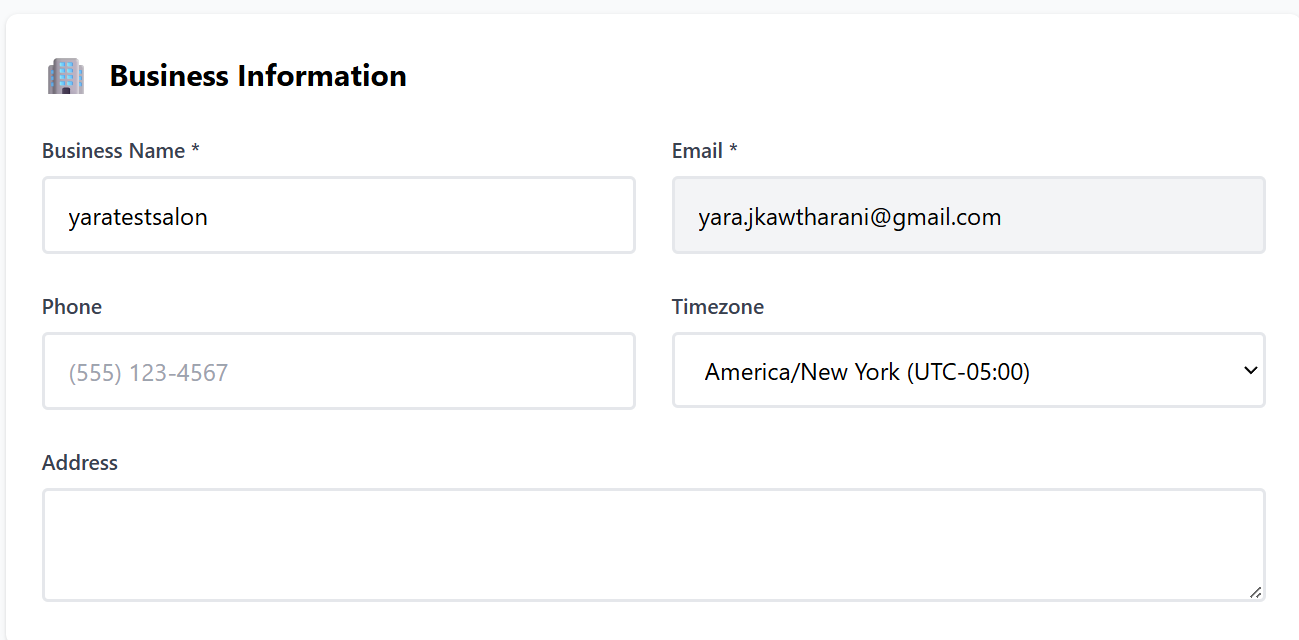Viewport: 1299px width, 640px height.
Task: Click the Phone label
Action: click(x=72, y=307)
